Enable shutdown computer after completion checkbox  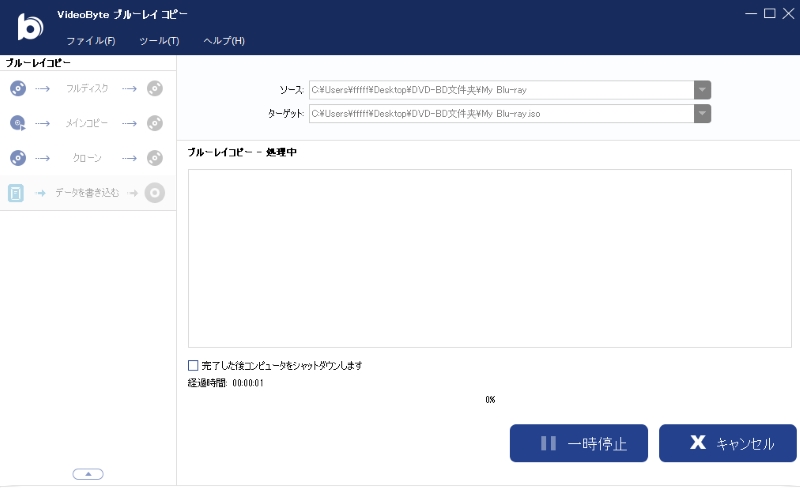pos(194,366)
